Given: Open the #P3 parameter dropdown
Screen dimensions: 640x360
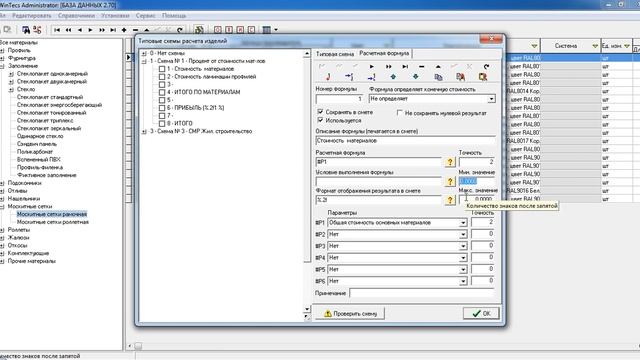Looking at the screenshot, I should pos(463,246).
